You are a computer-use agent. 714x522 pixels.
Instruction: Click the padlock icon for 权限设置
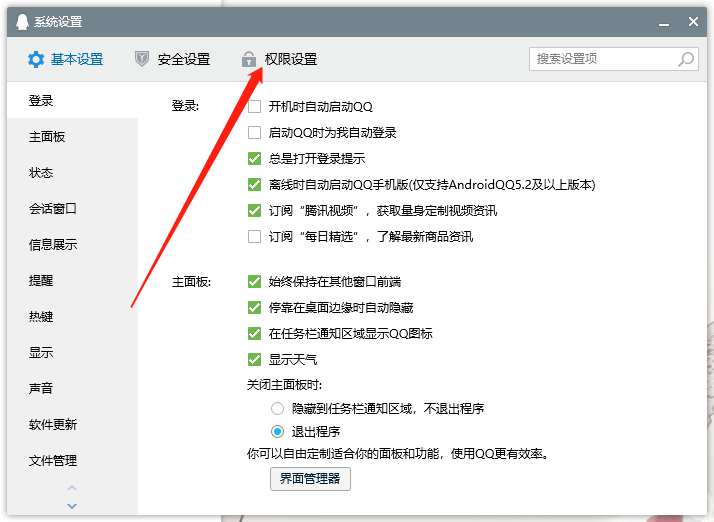[x=249, y=59]
